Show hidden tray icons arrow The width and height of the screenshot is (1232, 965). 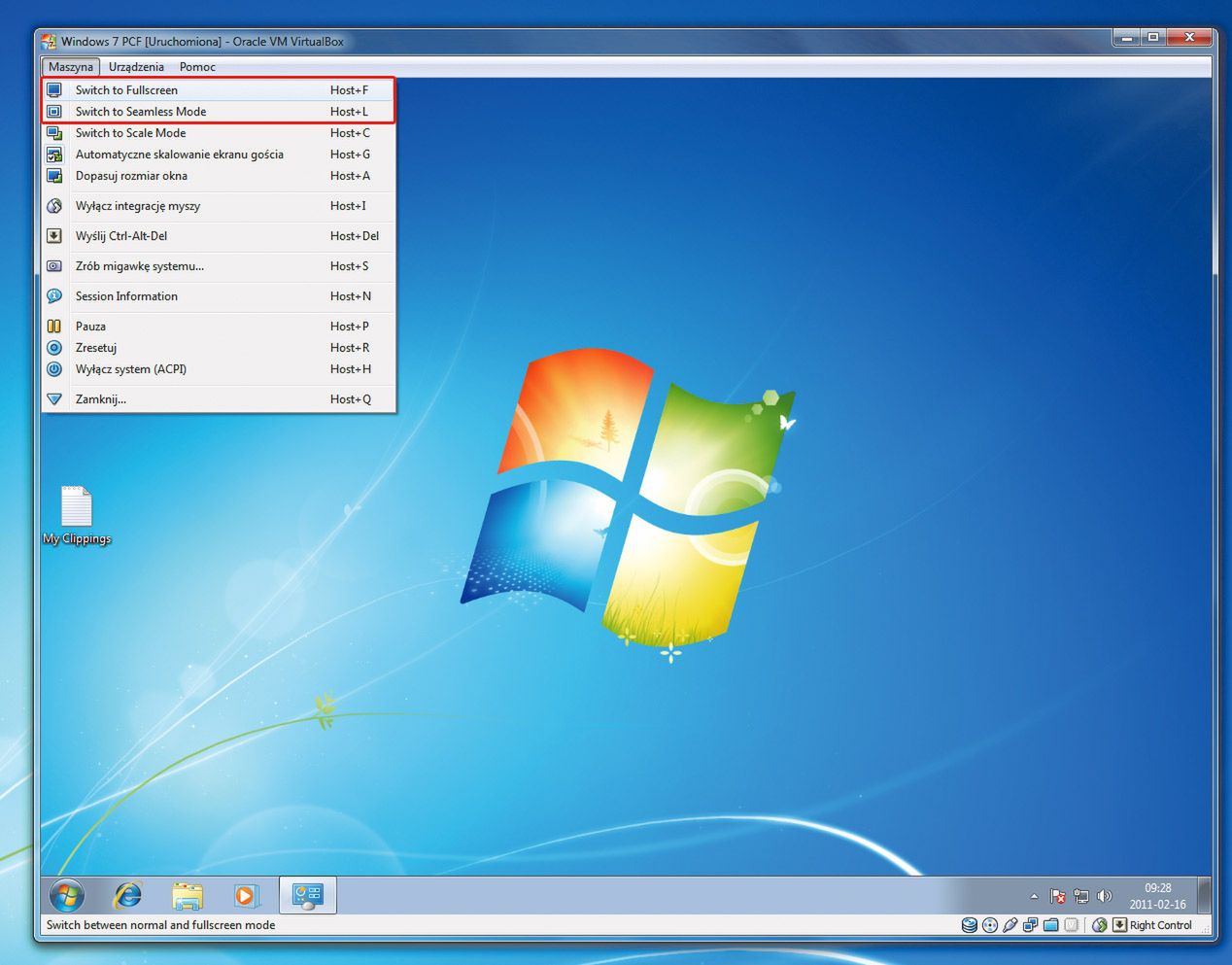point(1034,896)
